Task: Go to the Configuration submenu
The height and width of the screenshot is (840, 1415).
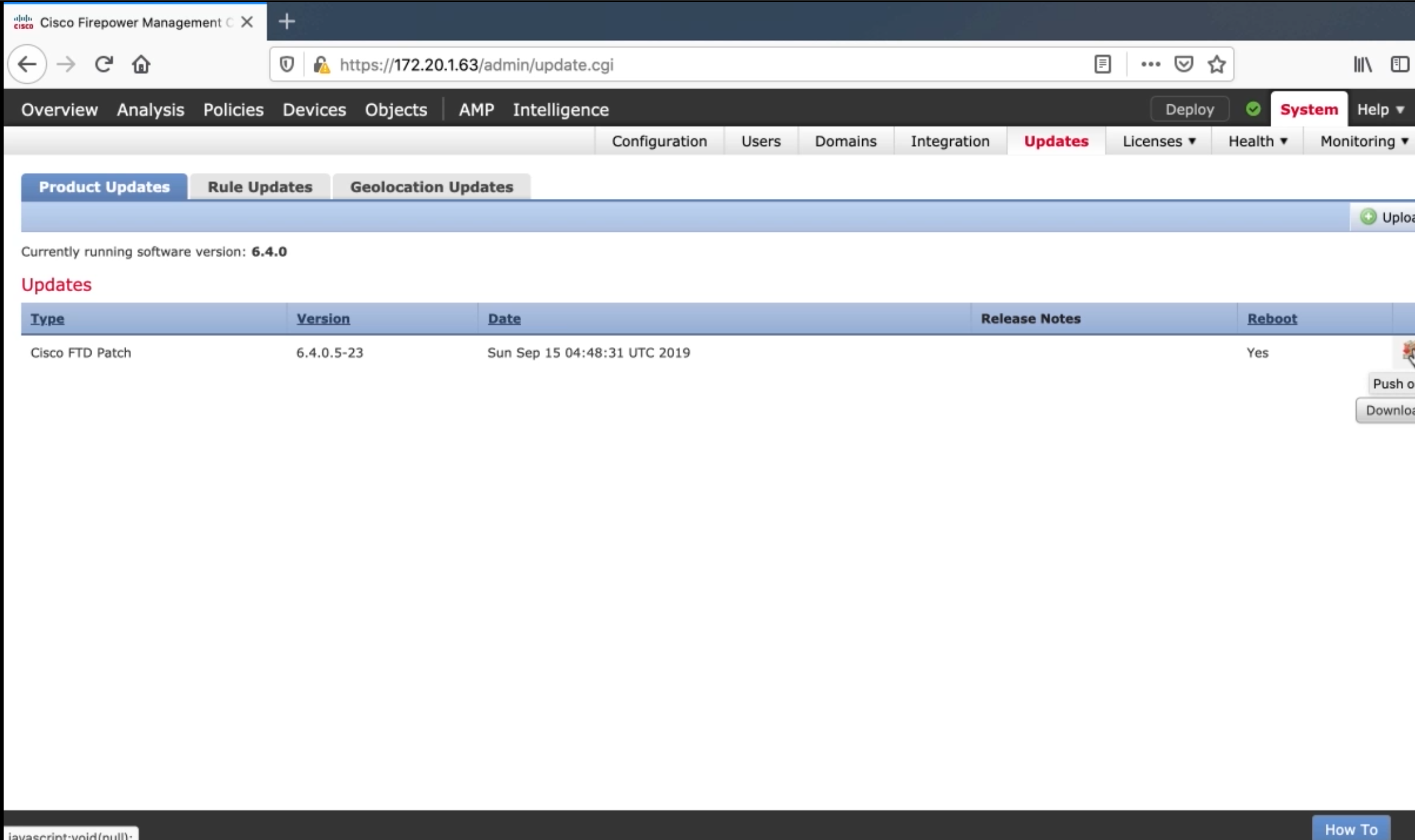Action: [660, 141]
